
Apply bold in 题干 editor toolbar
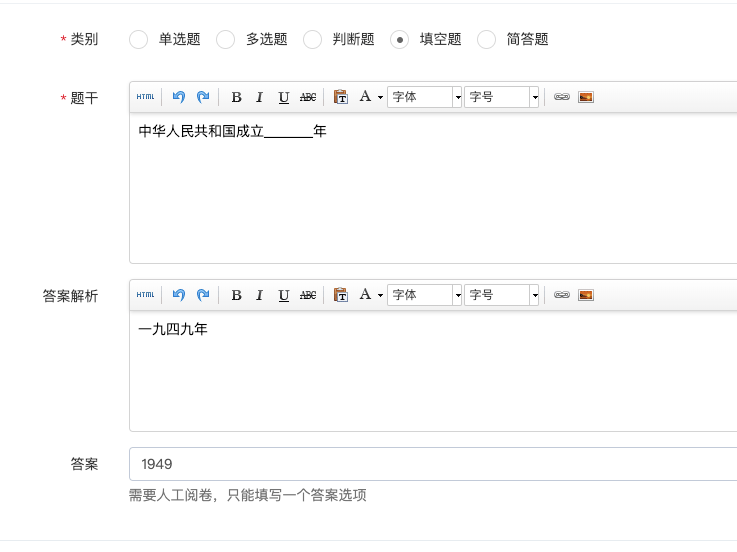coord(236,97)
